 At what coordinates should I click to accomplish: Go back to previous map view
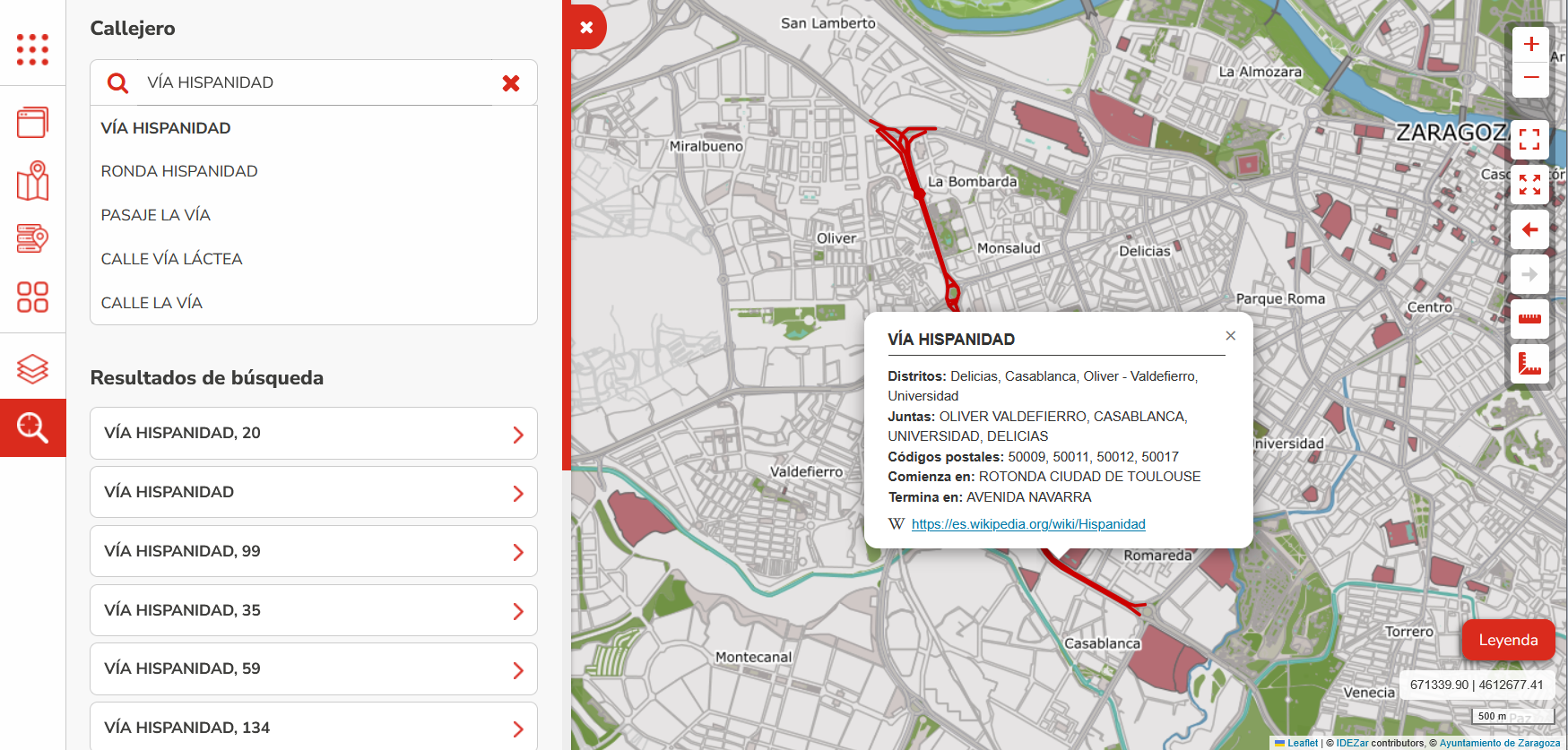(1529, 229)
